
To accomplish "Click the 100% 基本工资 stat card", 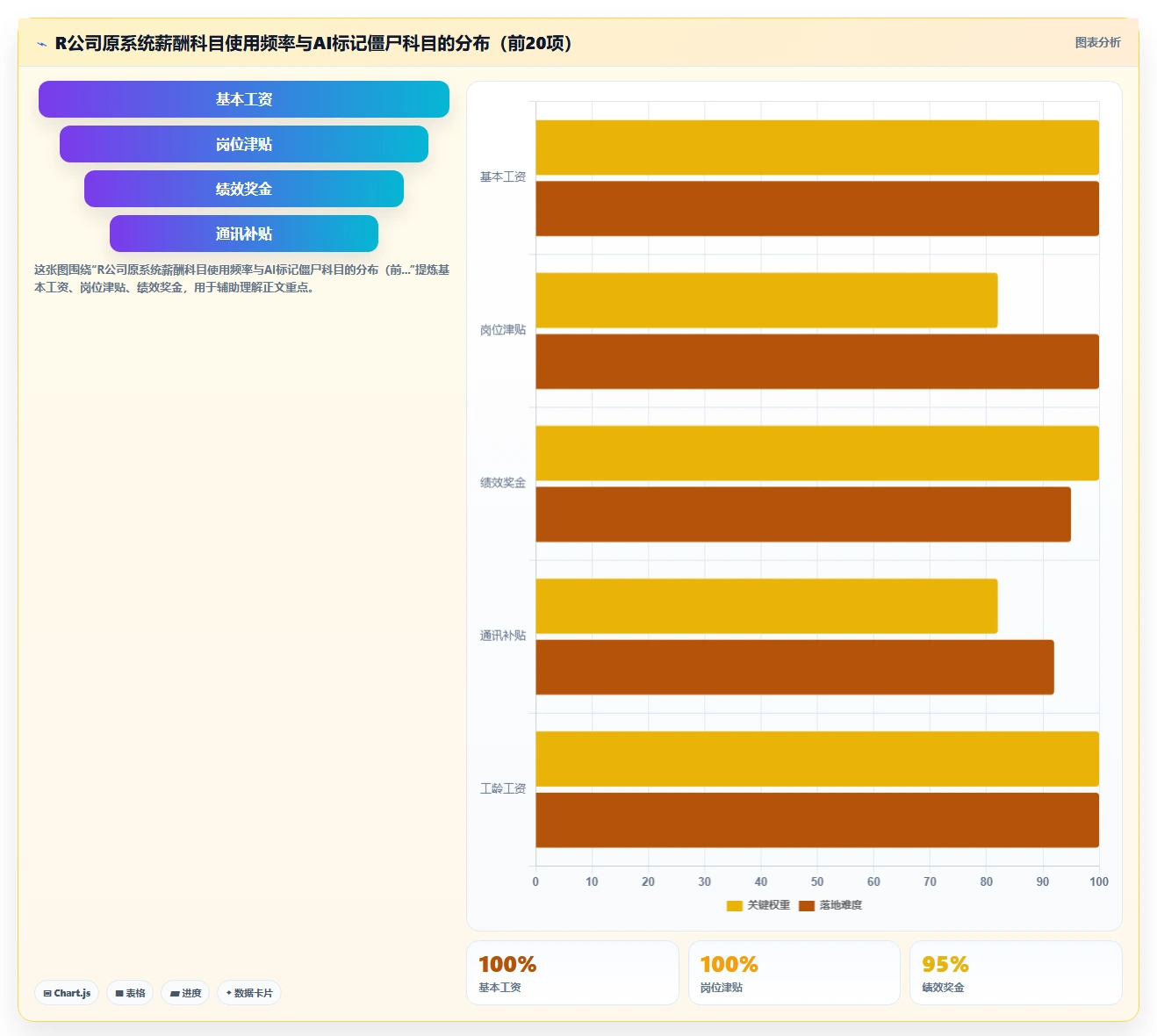I will point(572,973).
